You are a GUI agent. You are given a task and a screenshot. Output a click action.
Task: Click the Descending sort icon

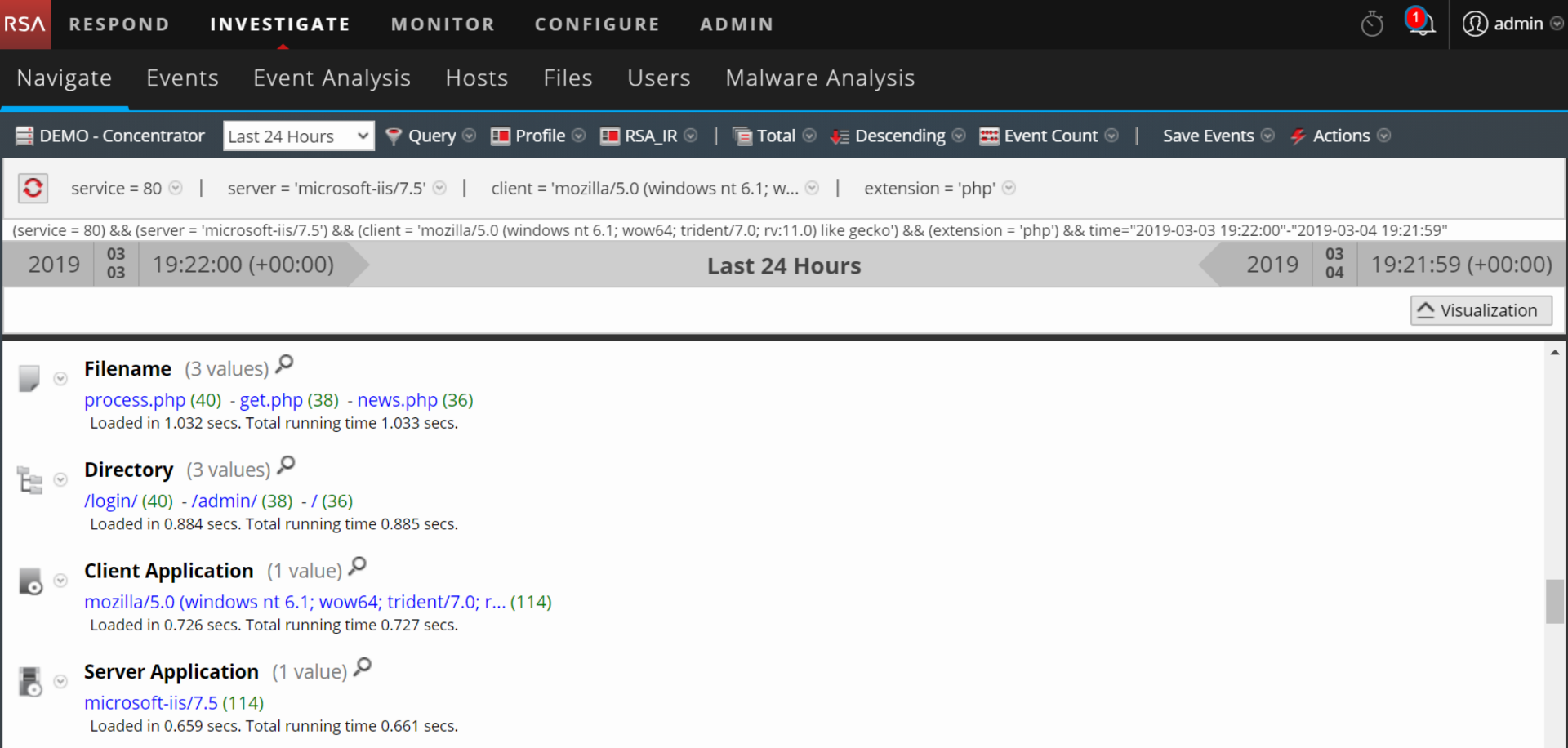pos(840,136)
